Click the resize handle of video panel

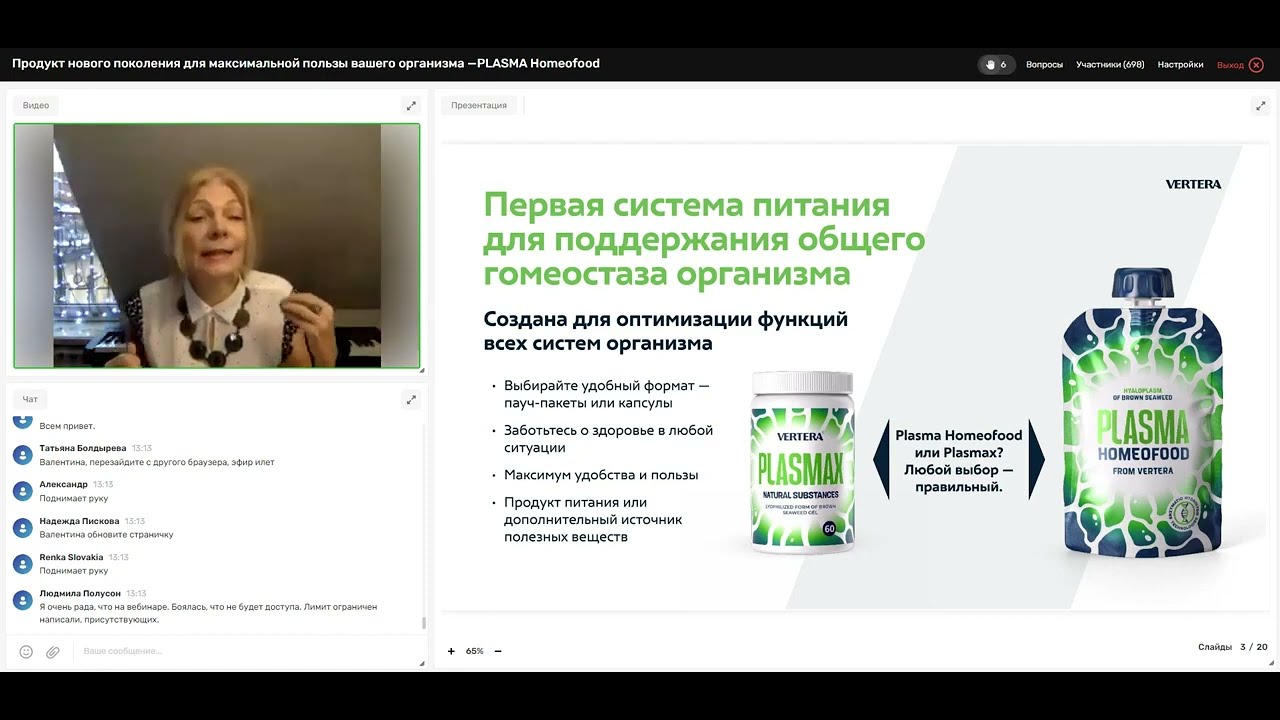coord(423,371)
